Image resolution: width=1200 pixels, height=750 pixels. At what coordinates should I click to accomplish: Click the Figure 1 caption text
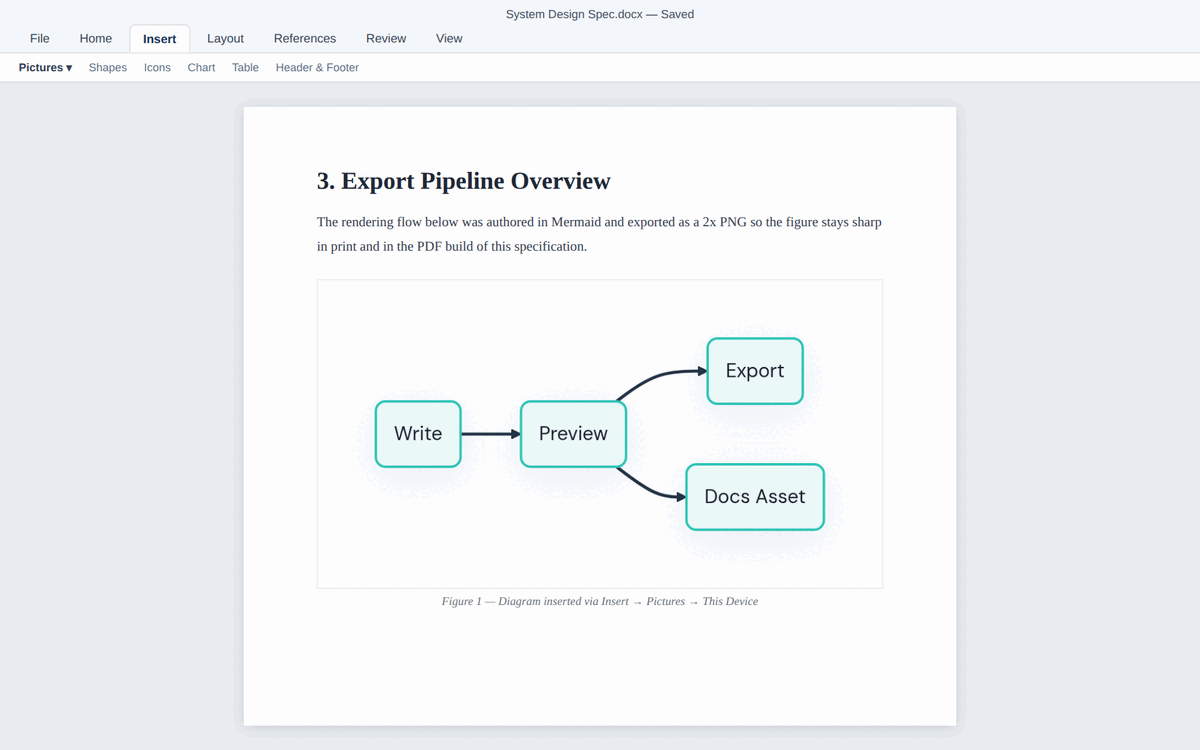coord(600,601)
